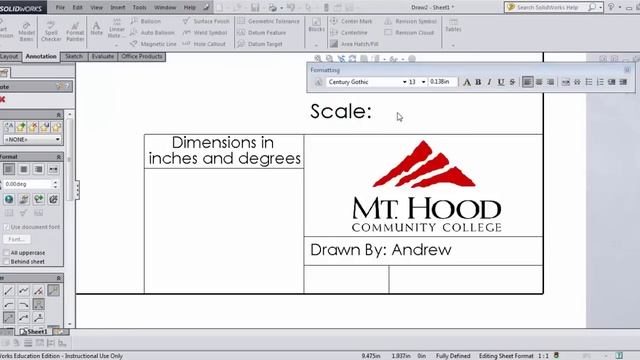
Task: Click the Stack icon in Formatting toolbar
Action: [x=577, y=82]
